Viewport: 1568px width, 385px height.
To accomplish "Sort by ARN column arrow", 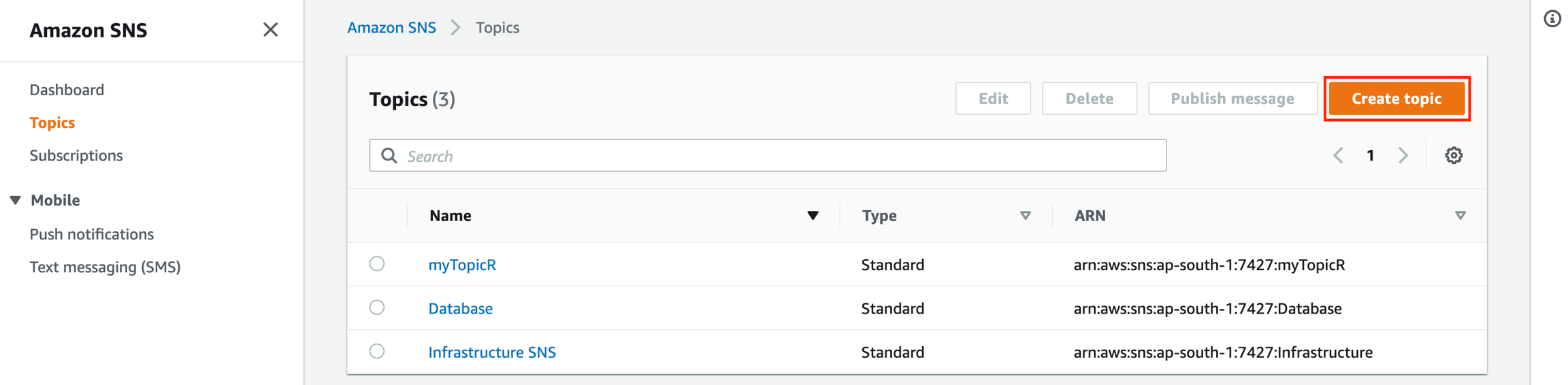I will pyautogui.click(x=1460, y=216).
